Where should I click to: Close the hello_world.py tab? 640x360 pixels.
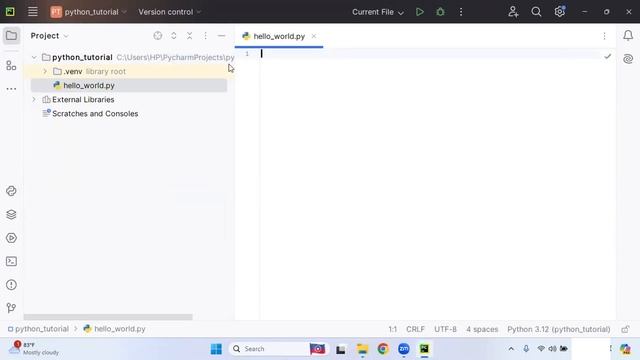click(x=313, y=36)
